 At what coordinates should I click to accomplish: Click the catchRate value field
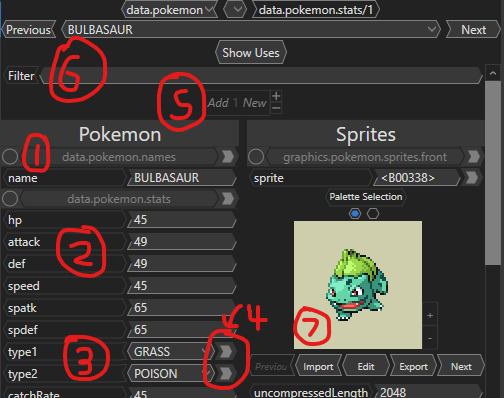(x=182, y=393)
